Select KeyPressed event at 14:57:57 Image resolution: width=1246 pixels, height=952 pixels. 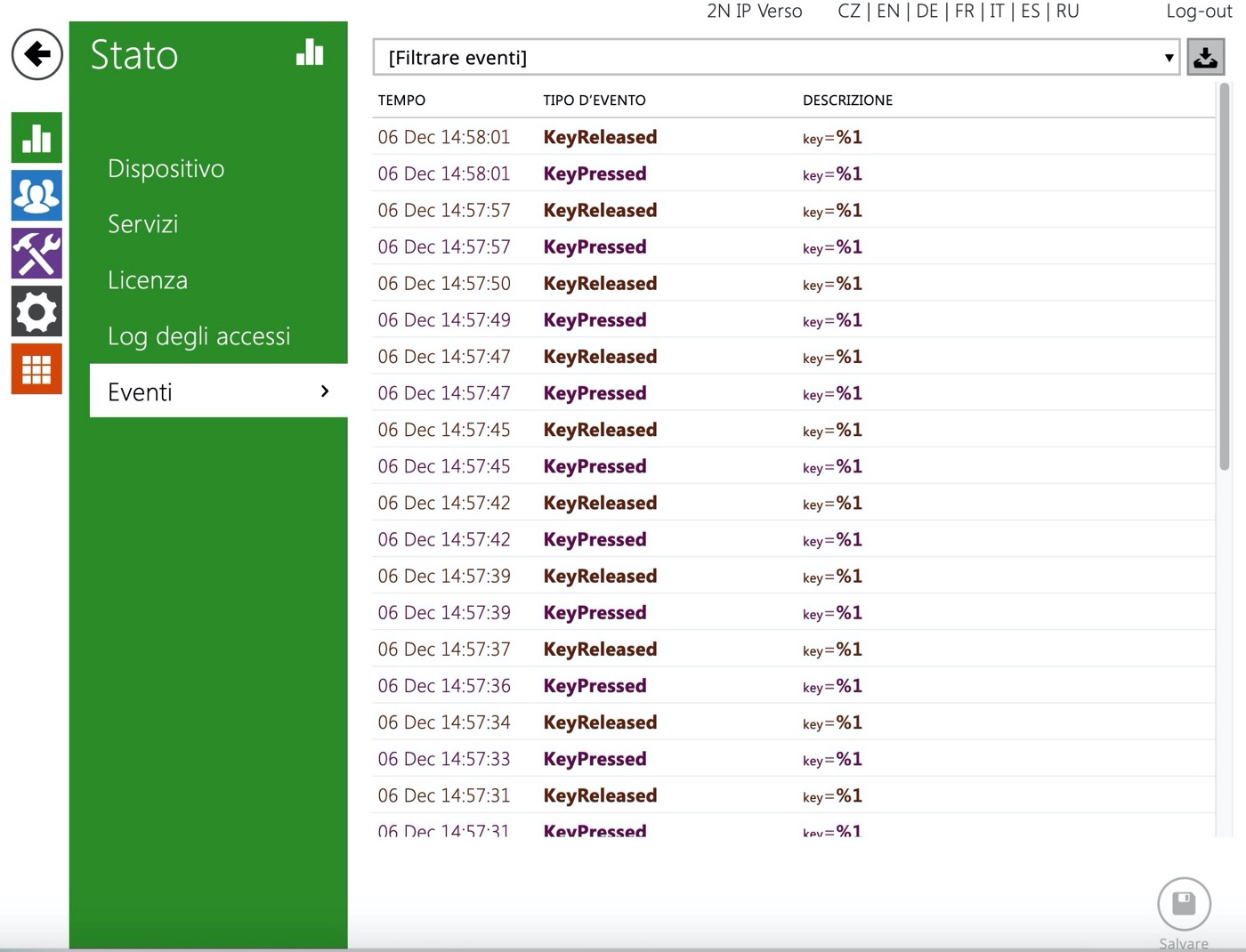[x=794, y=246]
